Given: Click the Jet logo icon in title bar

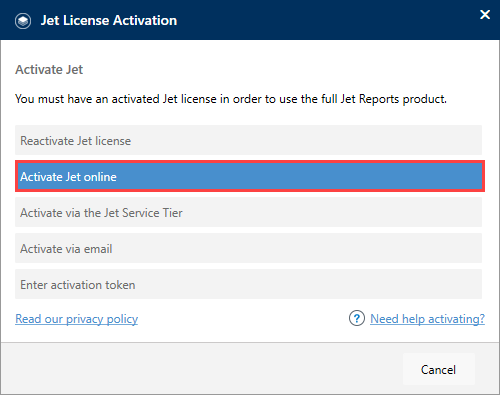Looking at the screenshot, I should pyautogui.click(x=23, y=21).
